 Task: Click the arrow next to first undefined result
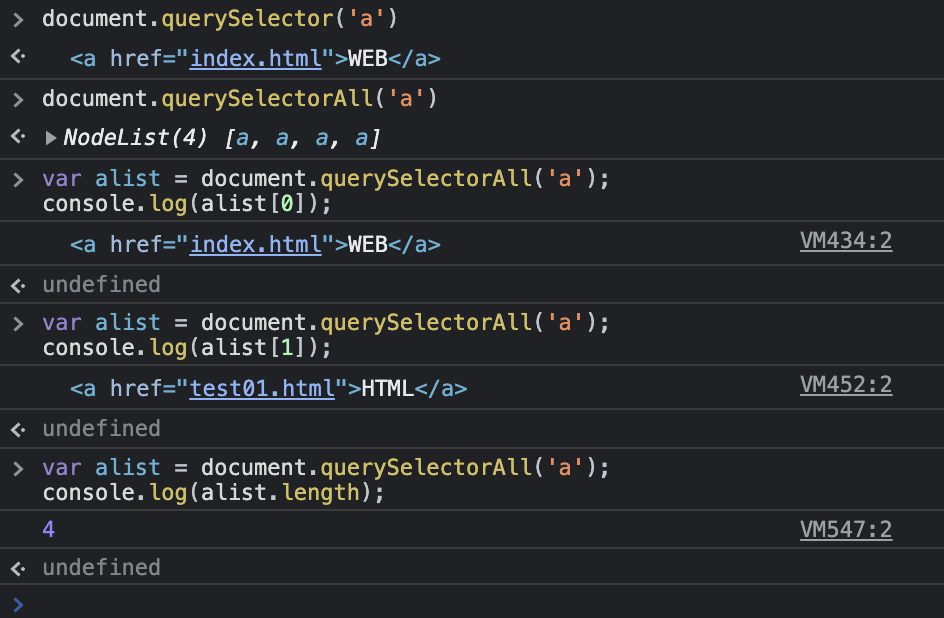16,285
